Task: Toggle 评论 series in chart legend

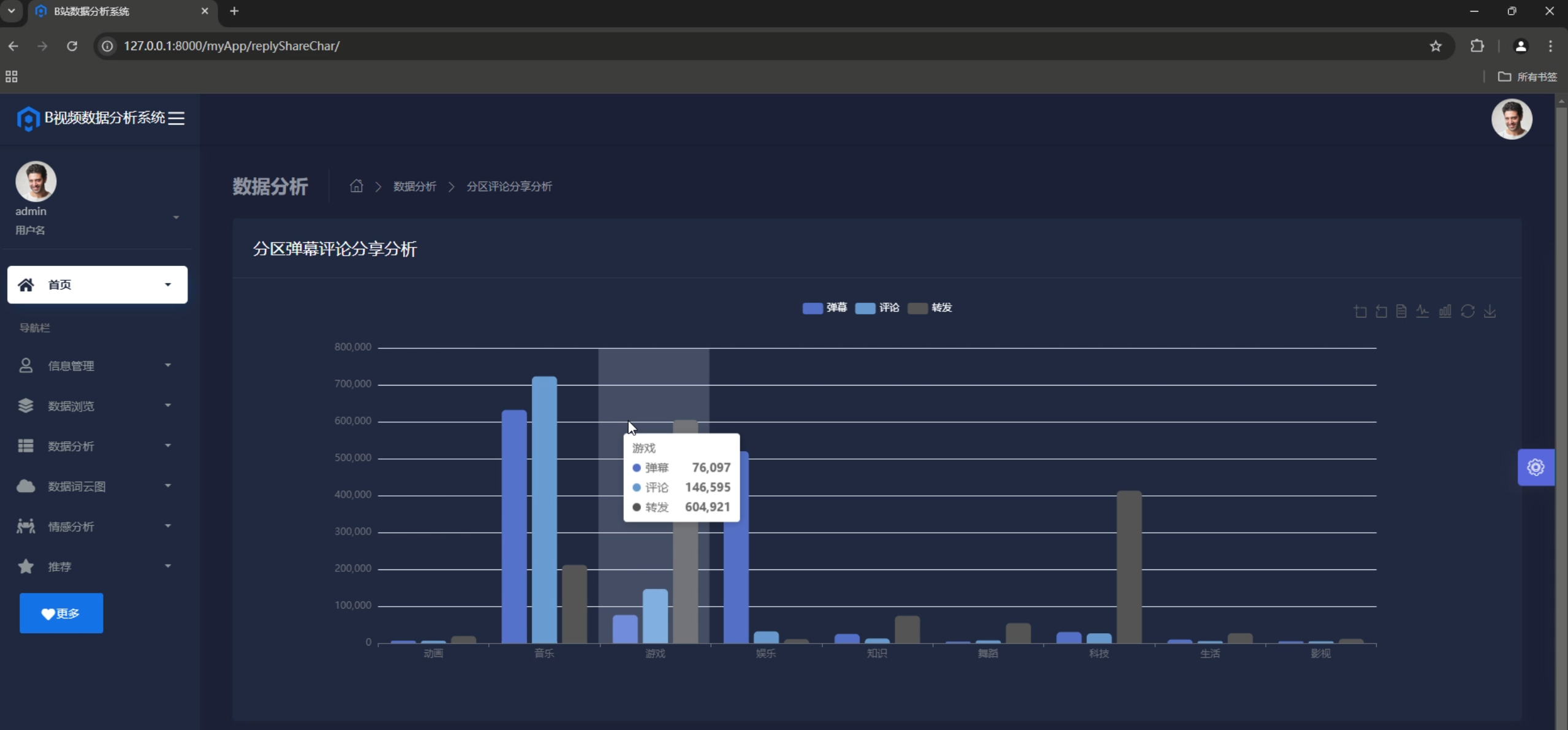Action: click(877, 308)
